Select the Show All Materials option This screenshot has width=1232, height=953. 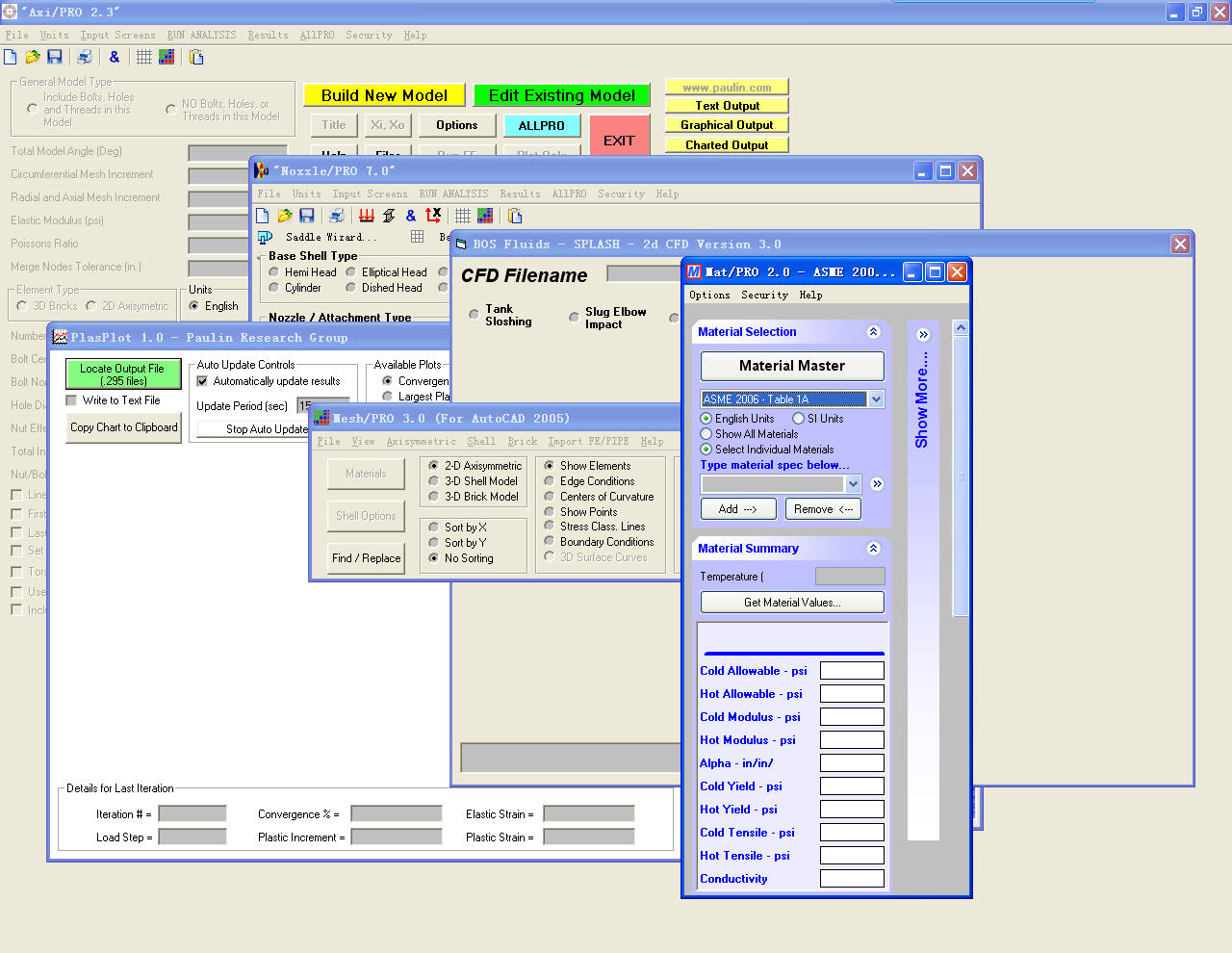point(706,434)
